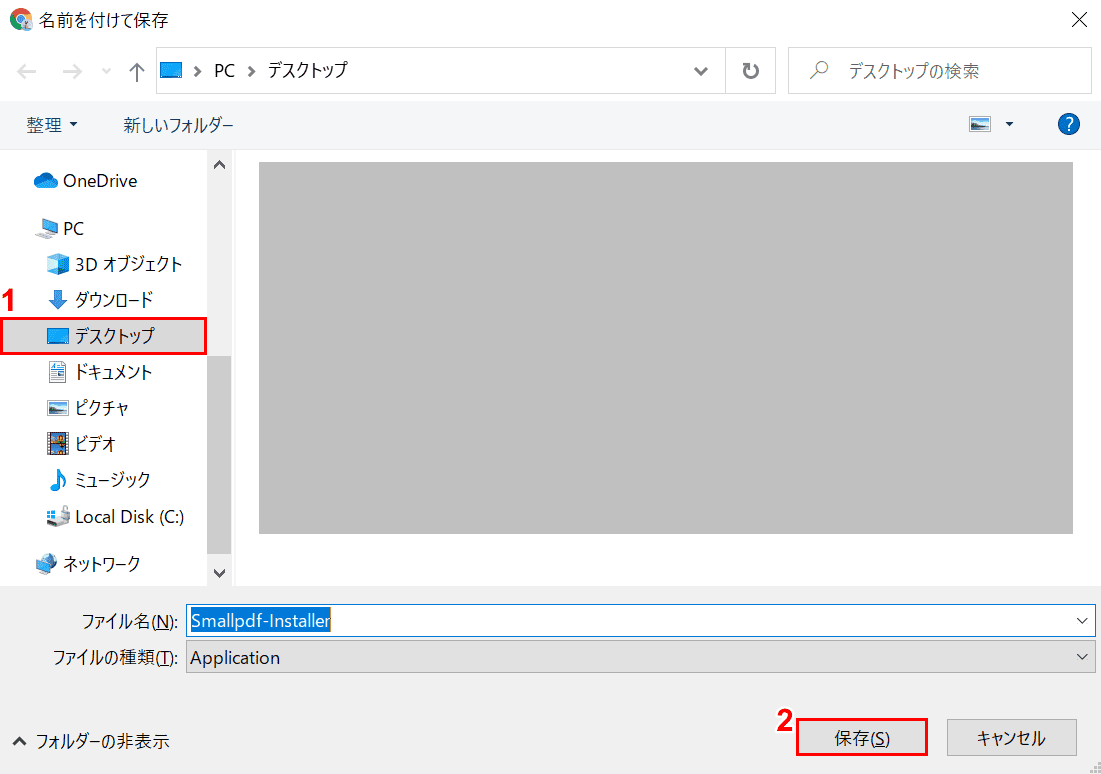1101x774 pixels.
Task: Open the ファイルの種類 Application dropdown
Action: pyautogui.click(x=640, y=657)
